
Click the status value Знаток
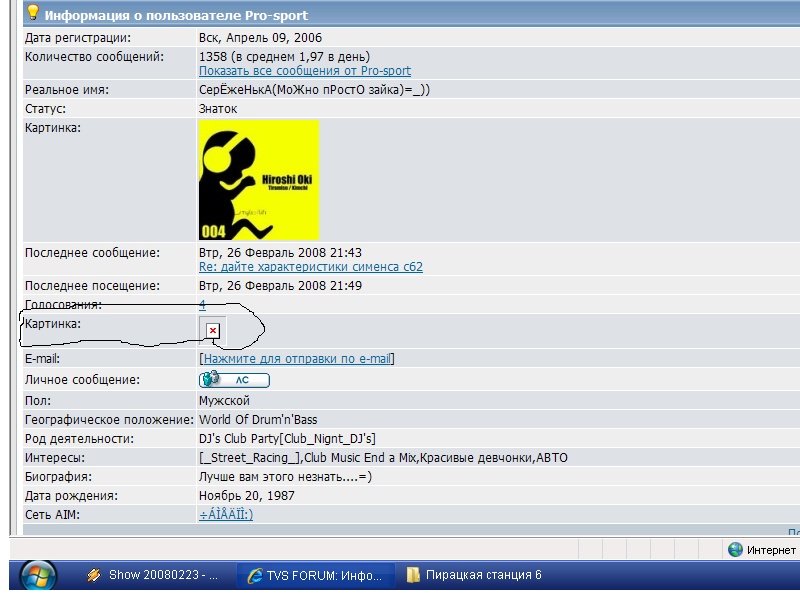[218, 109]
